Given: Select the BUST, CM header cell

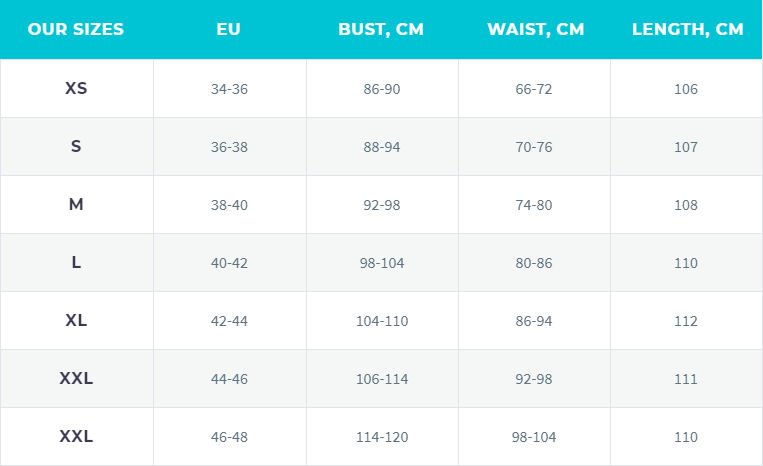Looking at the screenshot, I should pos(381,29).
